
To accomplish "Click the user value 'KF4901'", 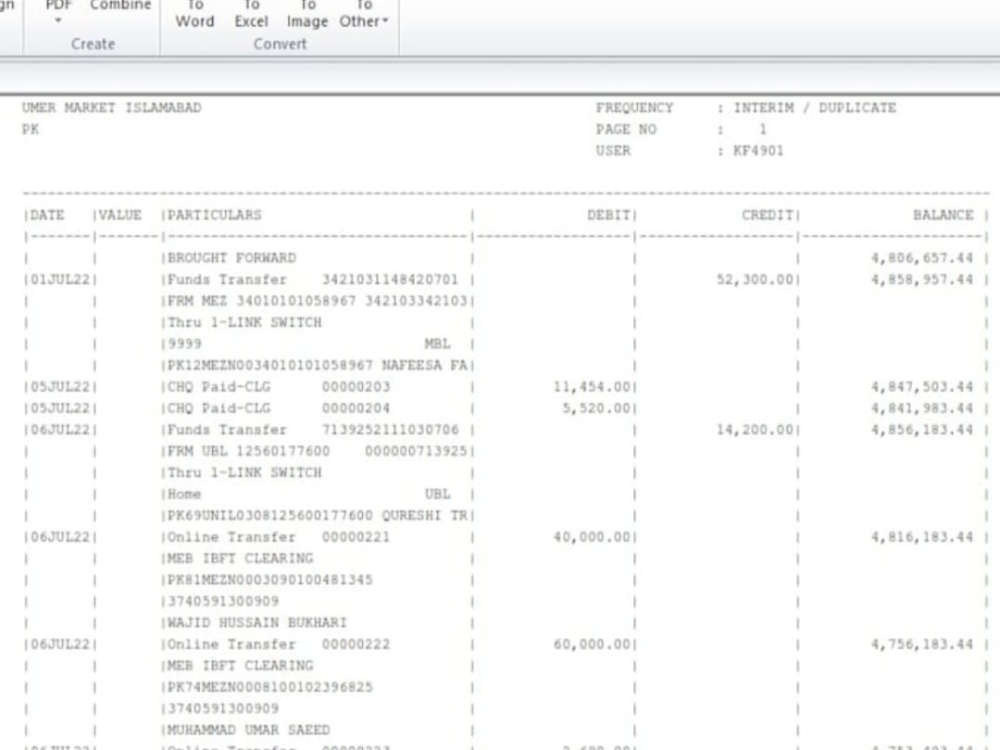I will (758, 151).
